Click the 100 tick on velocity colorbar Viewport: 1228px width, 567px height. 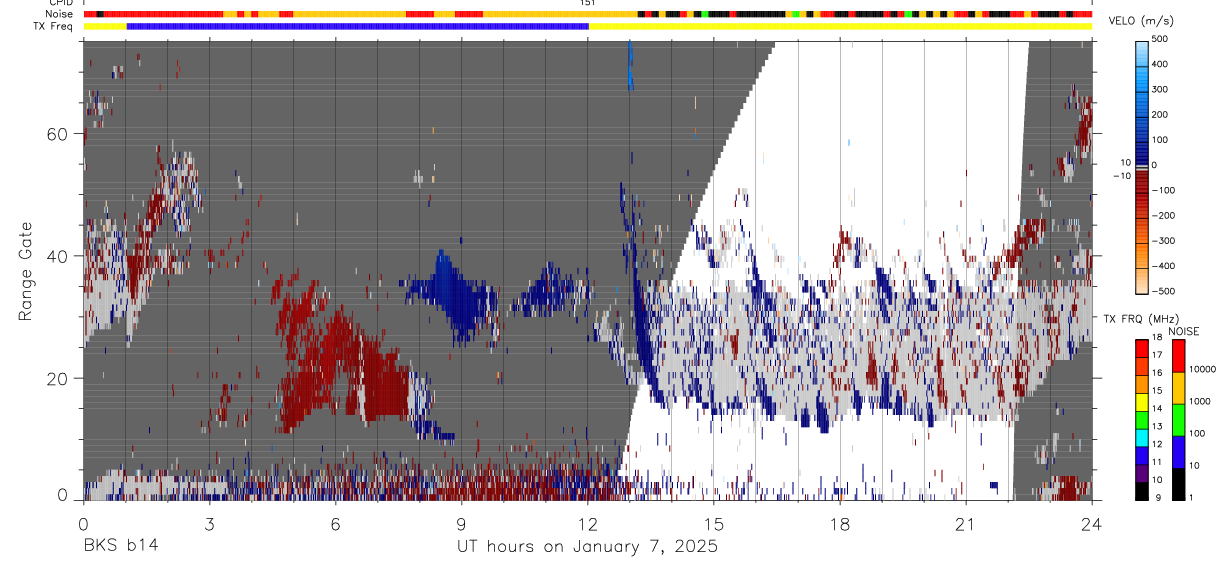pyautogui.click(x=1160, y=140)
